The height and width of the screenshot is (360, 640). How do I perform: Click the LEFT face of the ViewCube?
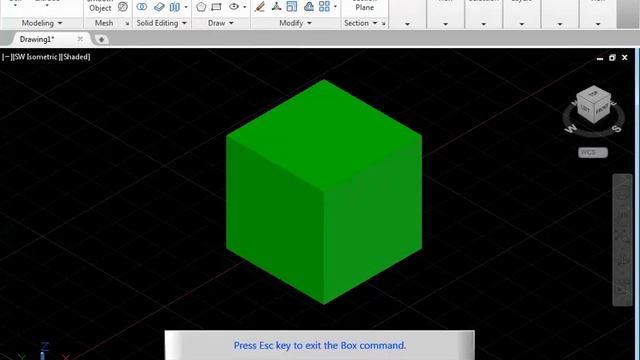pos(585,108)
